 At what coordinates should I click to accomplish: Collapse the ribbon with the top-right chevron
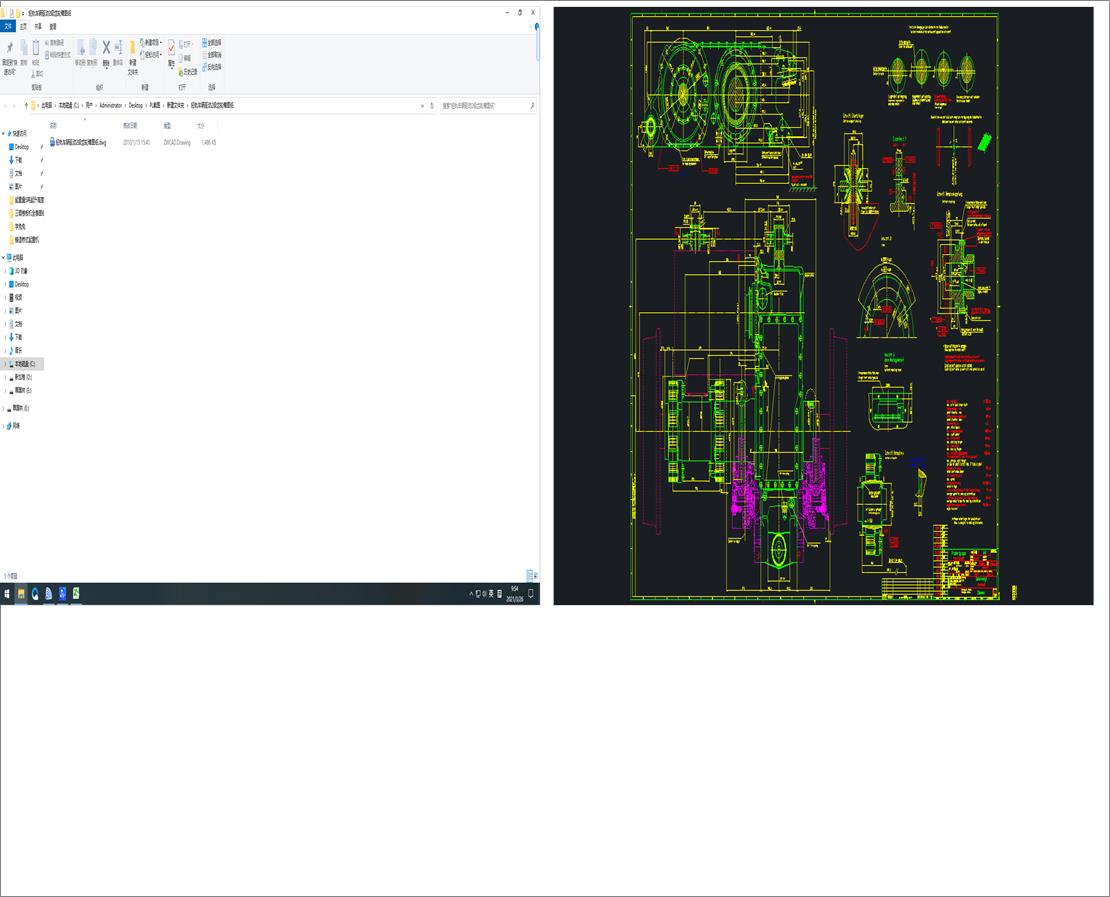click(530, 26)
